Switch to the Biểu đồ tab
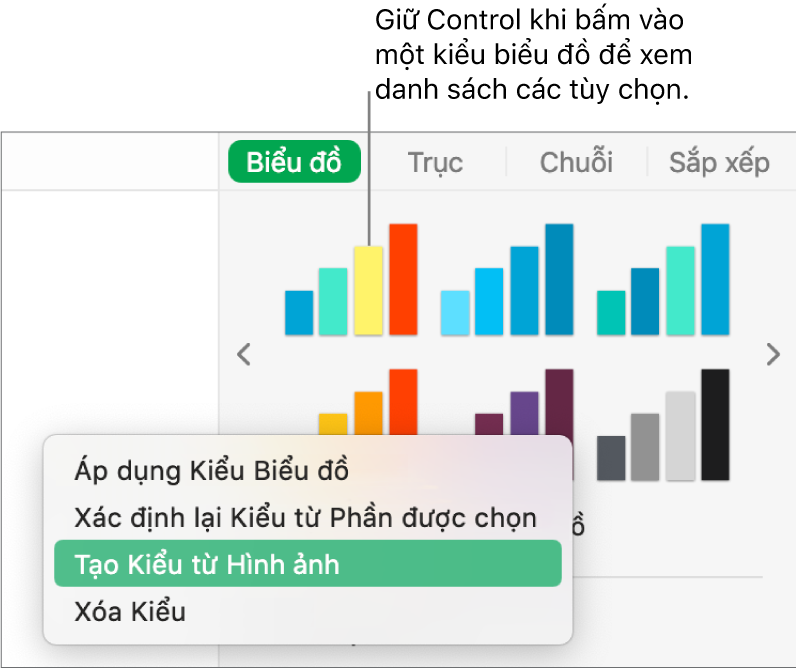Viewport: 796px width, 668px height. coord(294,162)
